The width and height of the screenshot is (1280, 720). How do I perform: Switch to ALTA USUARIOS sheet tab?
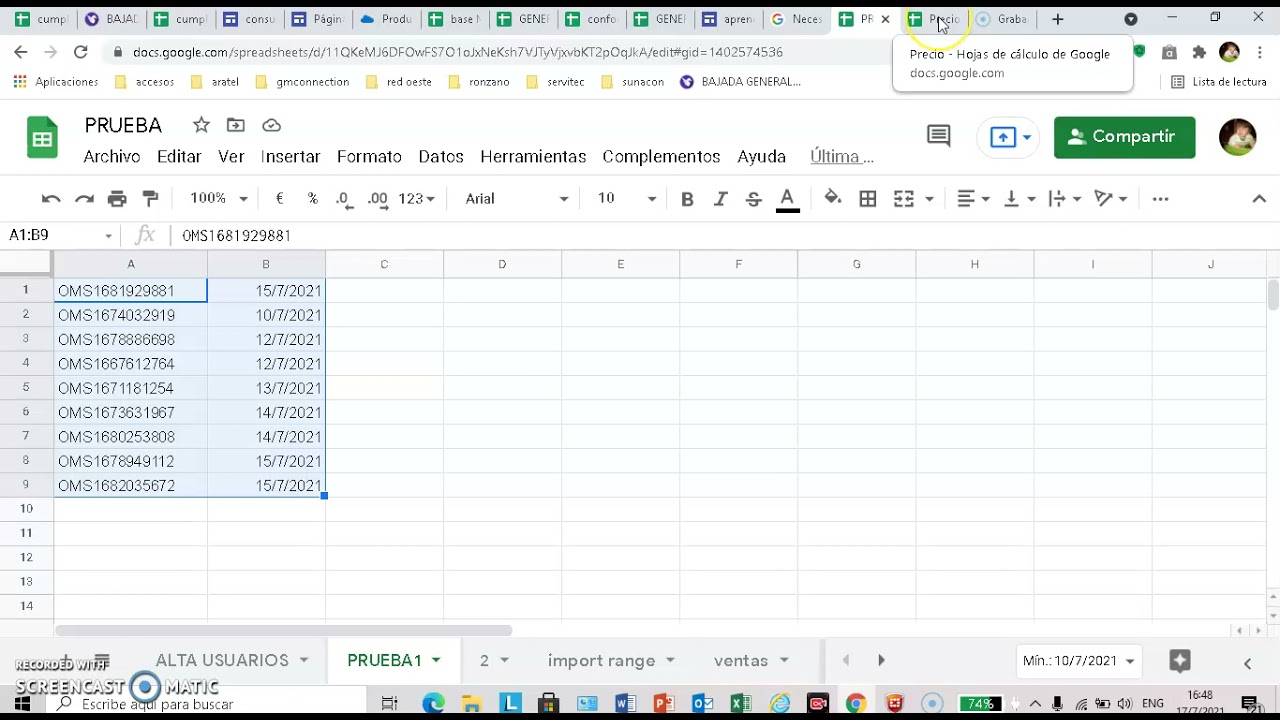coord(222,661)
